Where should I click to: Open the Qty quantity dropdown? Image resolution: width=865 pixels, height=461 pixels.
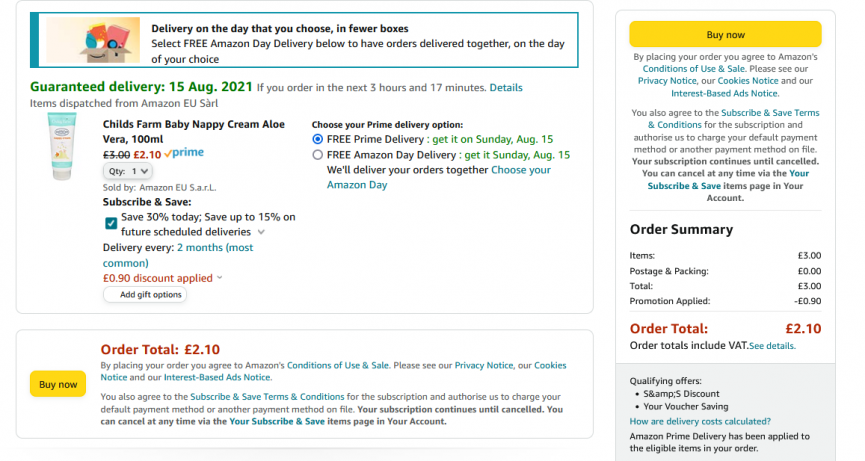click(x=127, y=171)
